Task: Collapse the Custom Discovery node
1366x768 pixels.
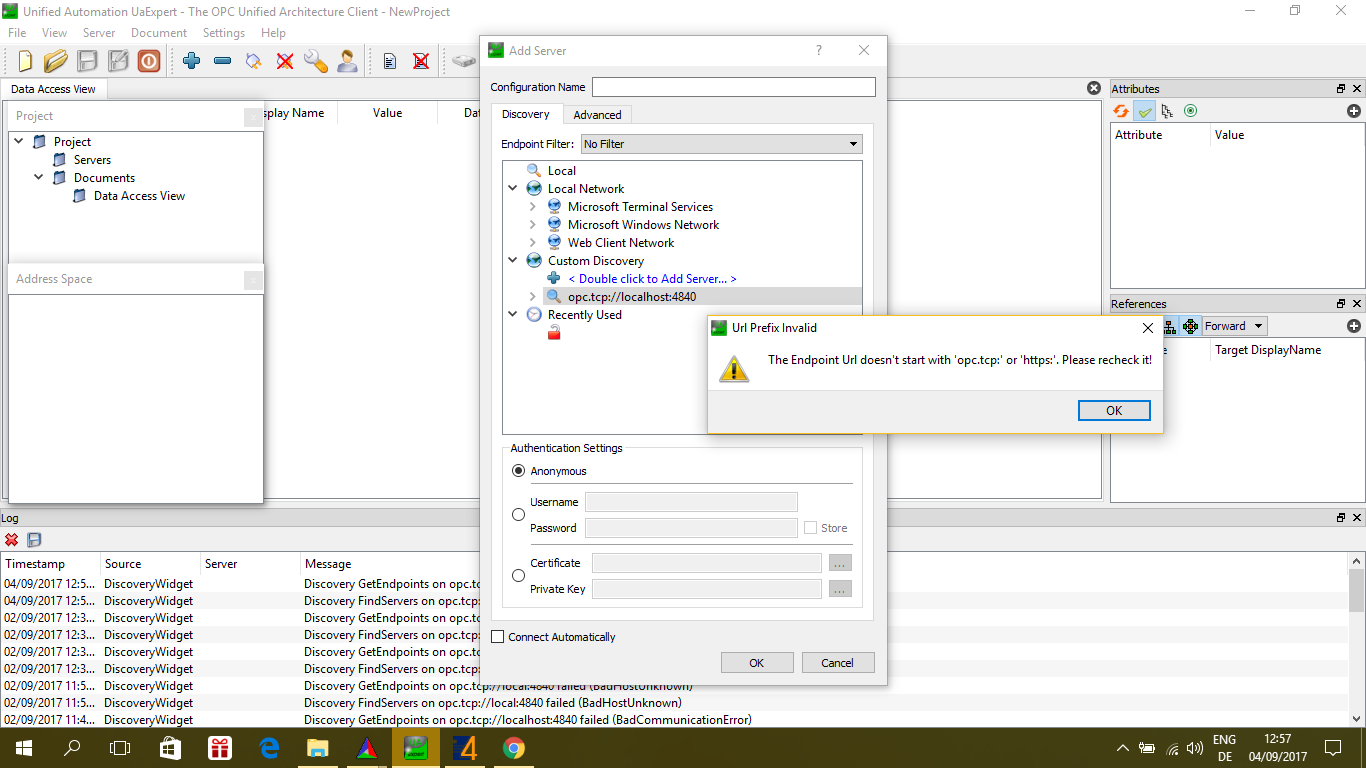Action: (513, 261)
